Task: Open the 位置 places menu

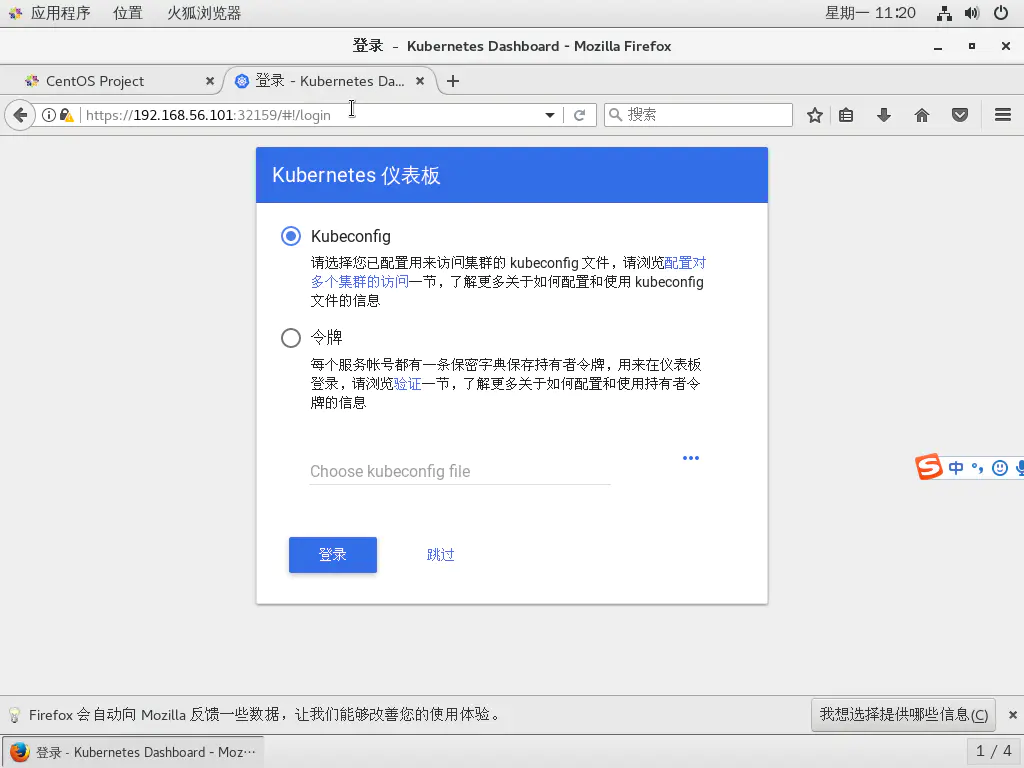Action: (127, 13)
